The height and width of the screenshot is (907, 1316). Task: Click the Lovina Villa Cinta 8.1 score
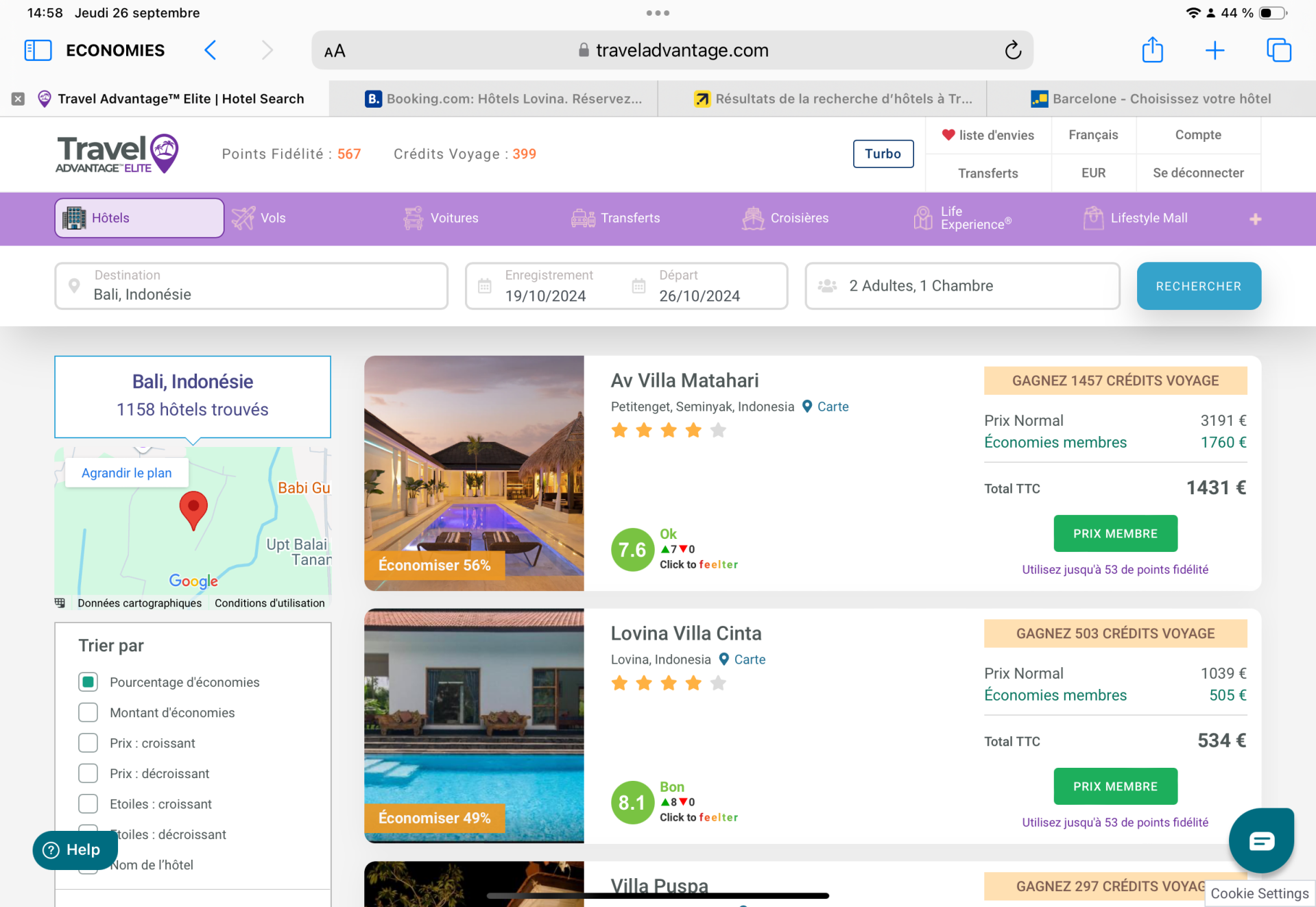(x=632, y=803)
